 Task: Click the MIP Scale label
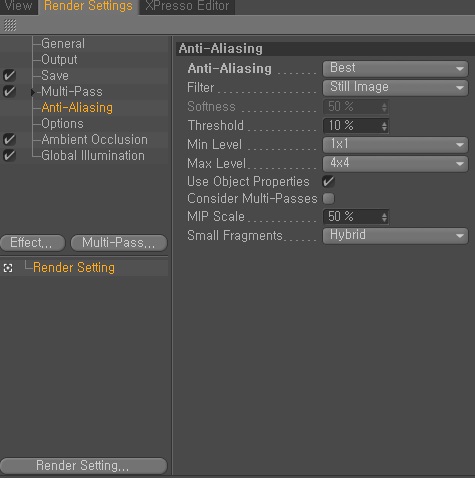[216, 217]
